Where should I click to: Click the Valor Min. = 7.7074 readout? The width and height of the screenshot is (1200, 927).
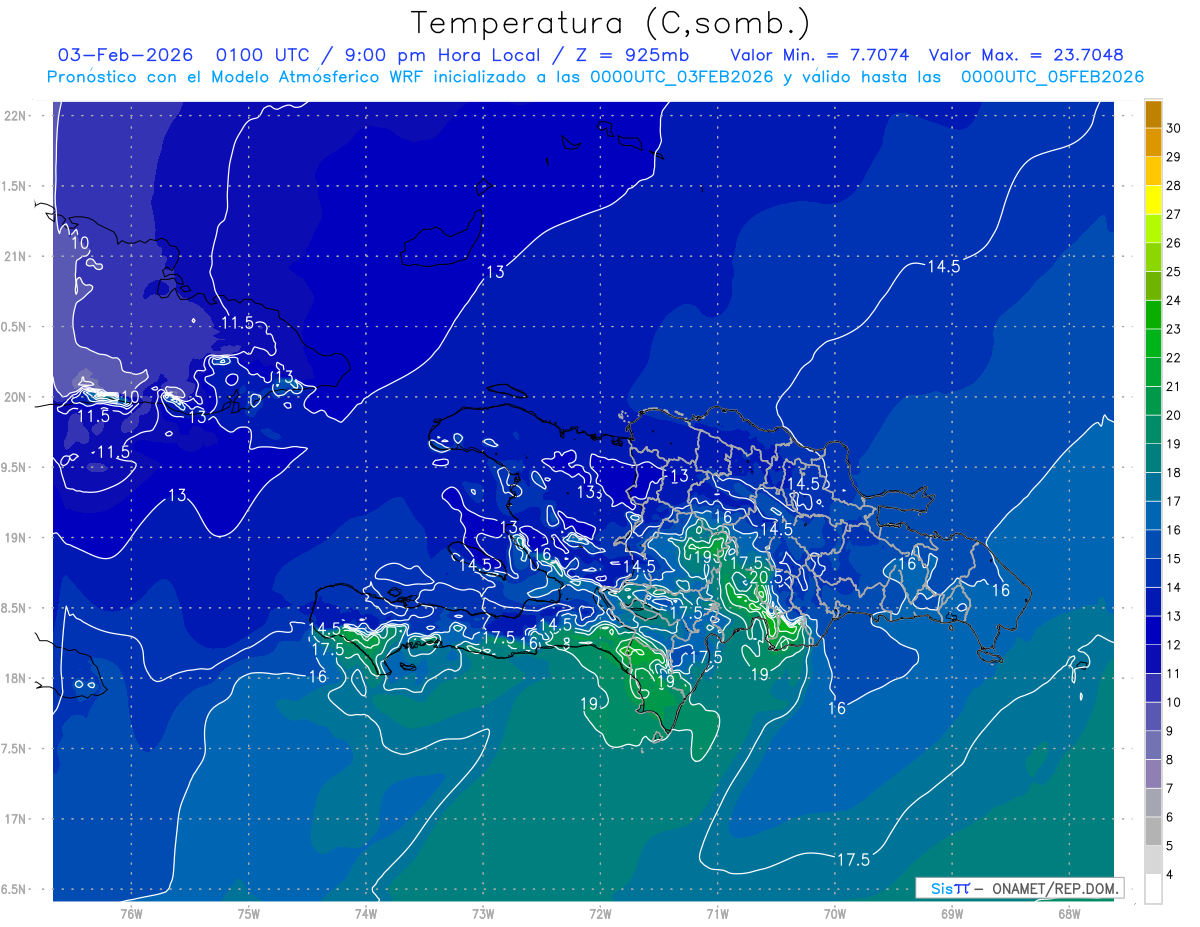click(x=820, y=55)
